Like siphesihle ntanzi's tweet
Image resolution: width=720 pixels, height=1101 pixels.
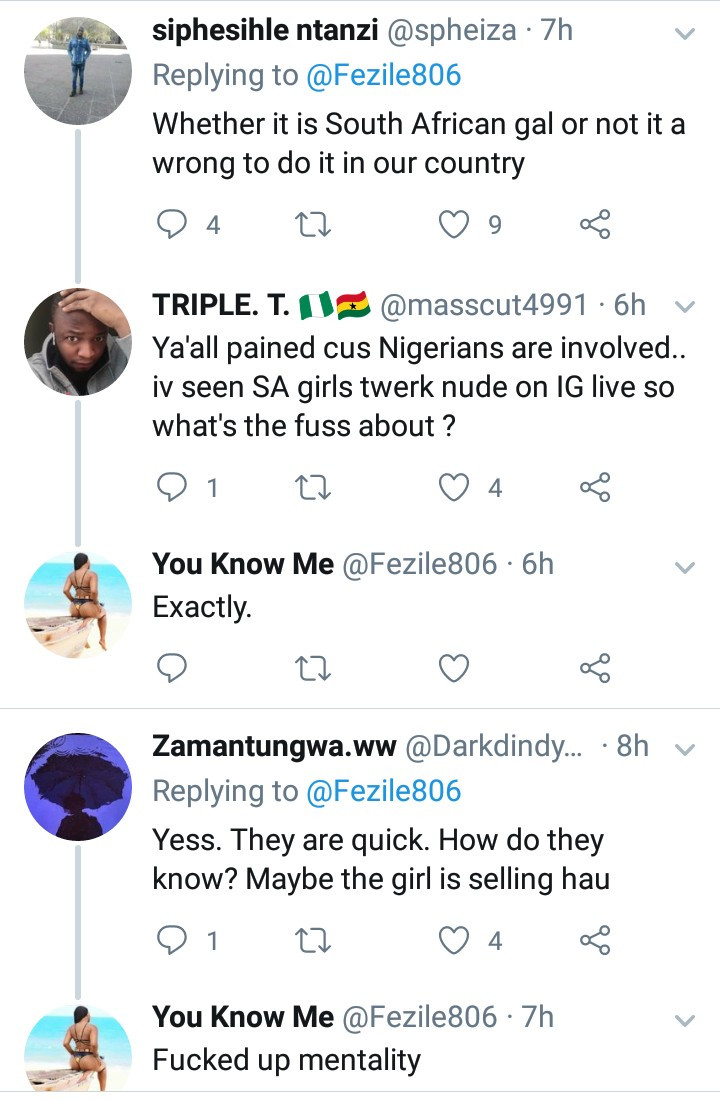455,226
